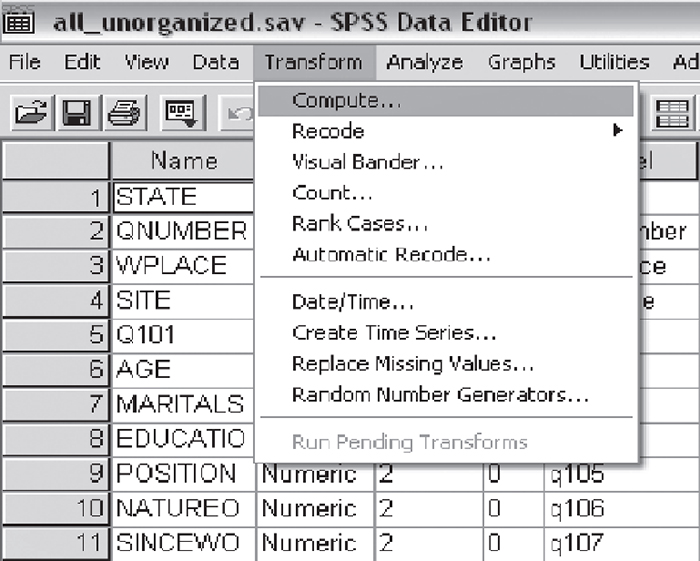Open the Count... menu option
Image resolution: width=700 pixels, height=561 pixels.
point(332,193)
